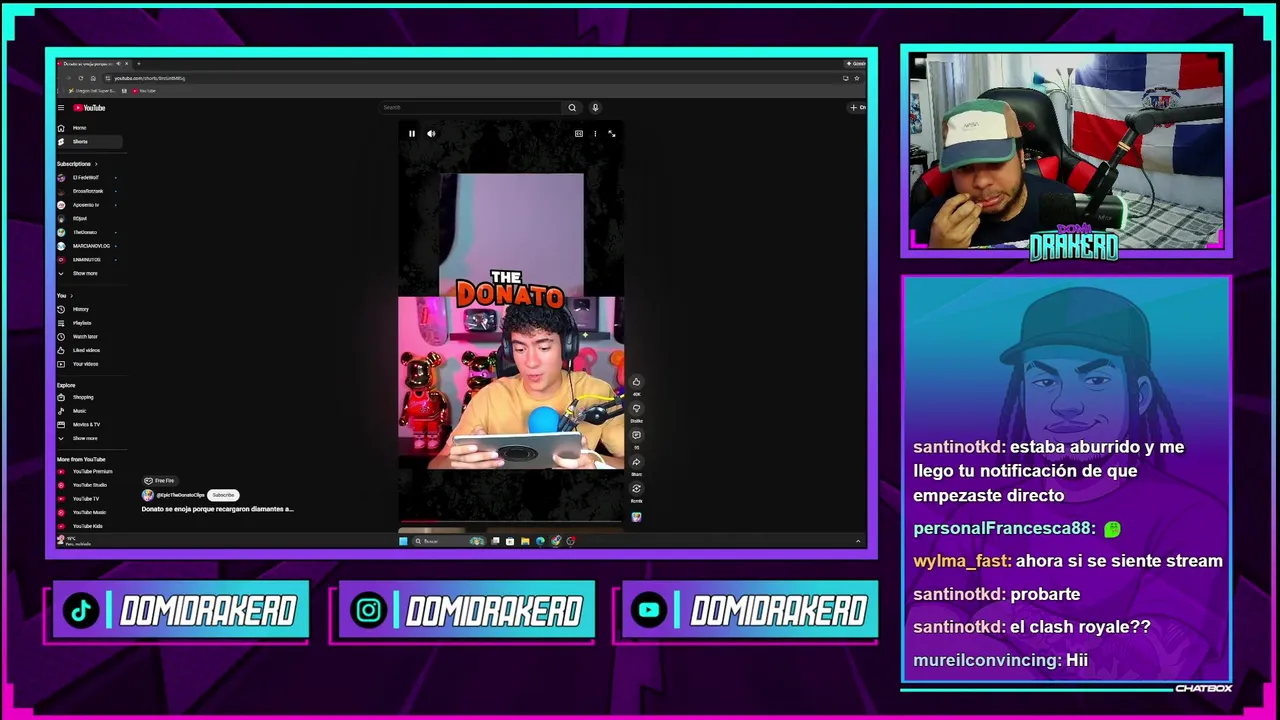Open comments on the Short
This screenshot has width=1280, height=720.
pyautogui.click(x=636, y=436)
